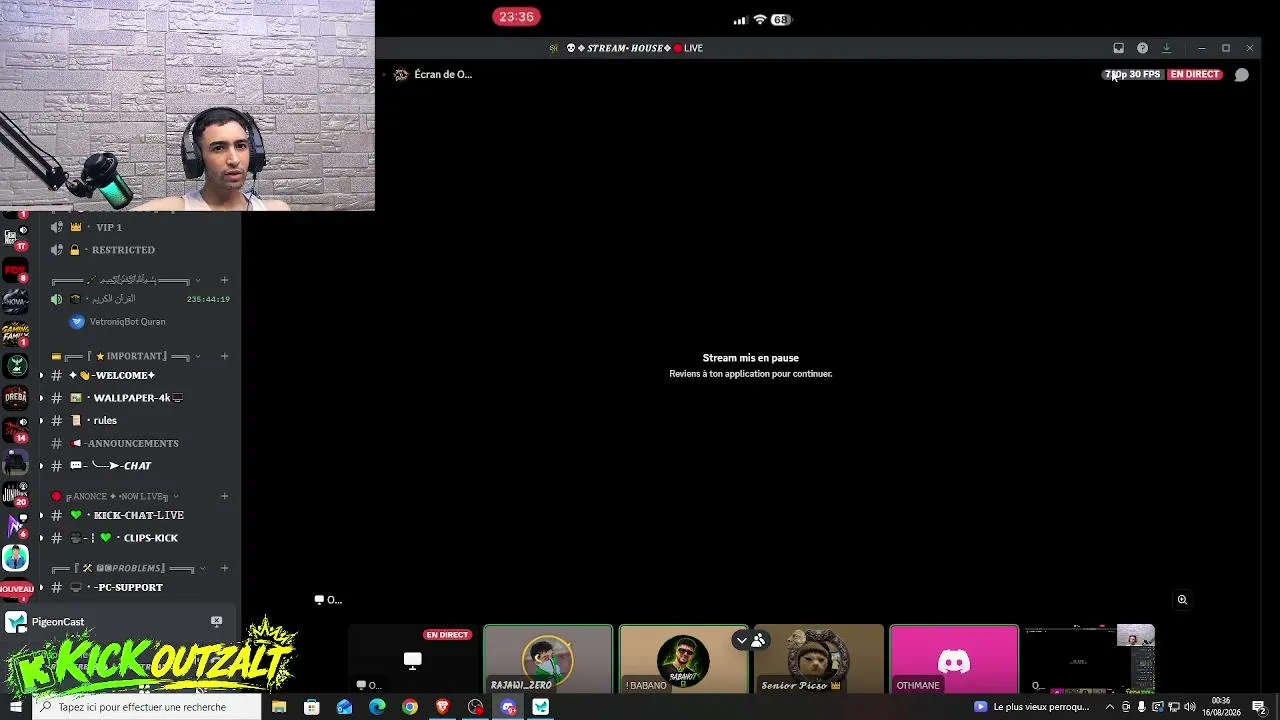Click the Windows Start button

pyautogui.click(x=16, y=707)
